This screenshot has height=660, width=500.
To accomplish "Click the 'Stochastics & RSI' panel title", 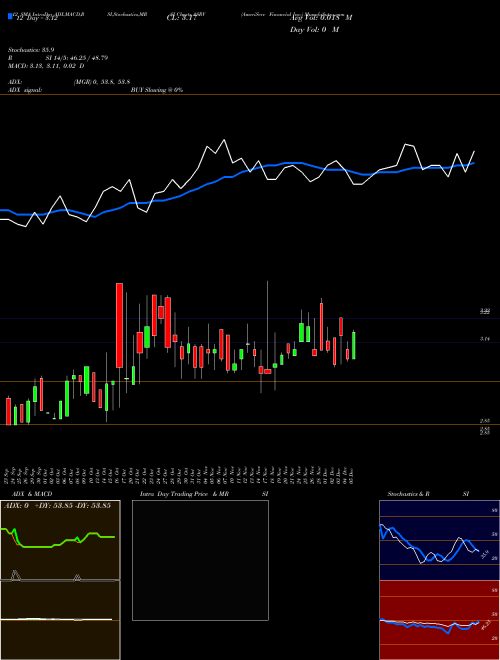I will (x=428, y=494).
